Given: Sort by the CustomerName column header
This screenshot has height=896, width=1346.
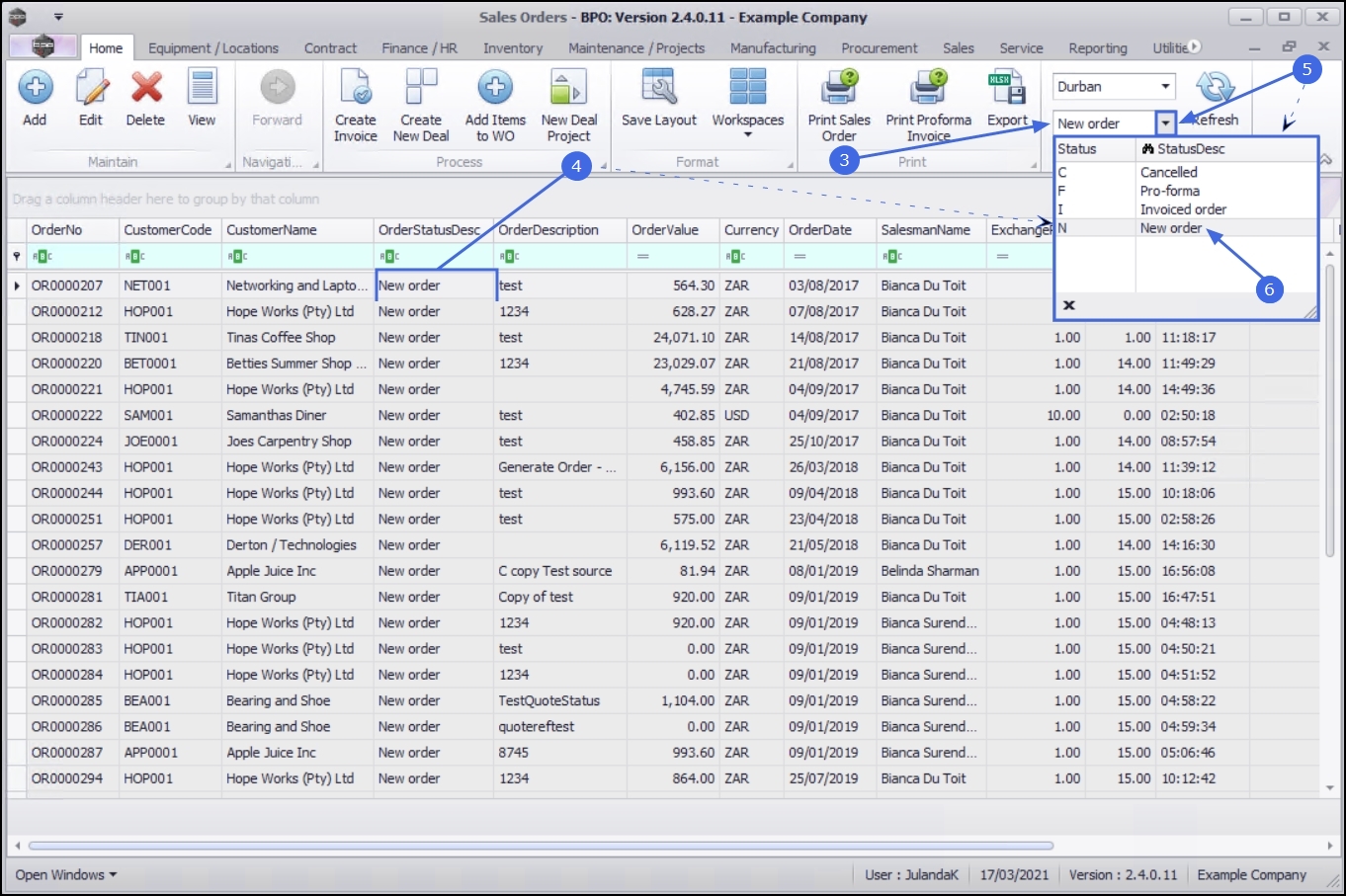Looking at the screenshot, I should point(297,230).
